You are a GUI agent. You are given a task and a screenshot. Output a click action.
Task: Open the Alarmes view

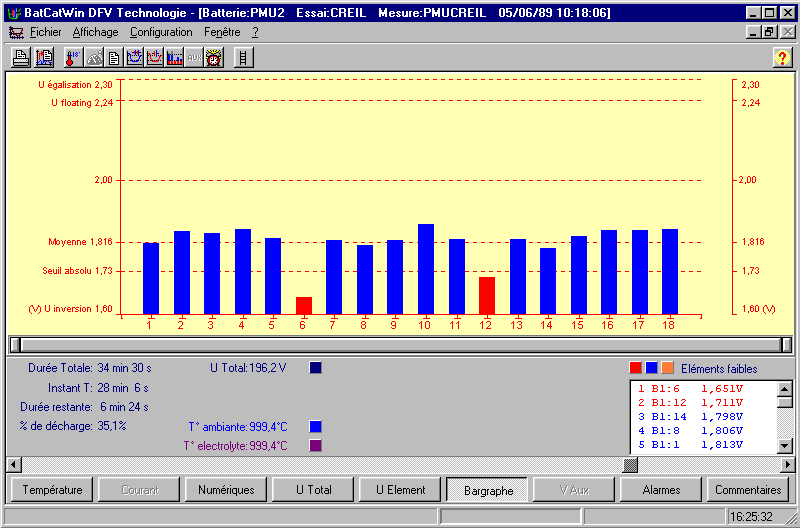point(661,490)
